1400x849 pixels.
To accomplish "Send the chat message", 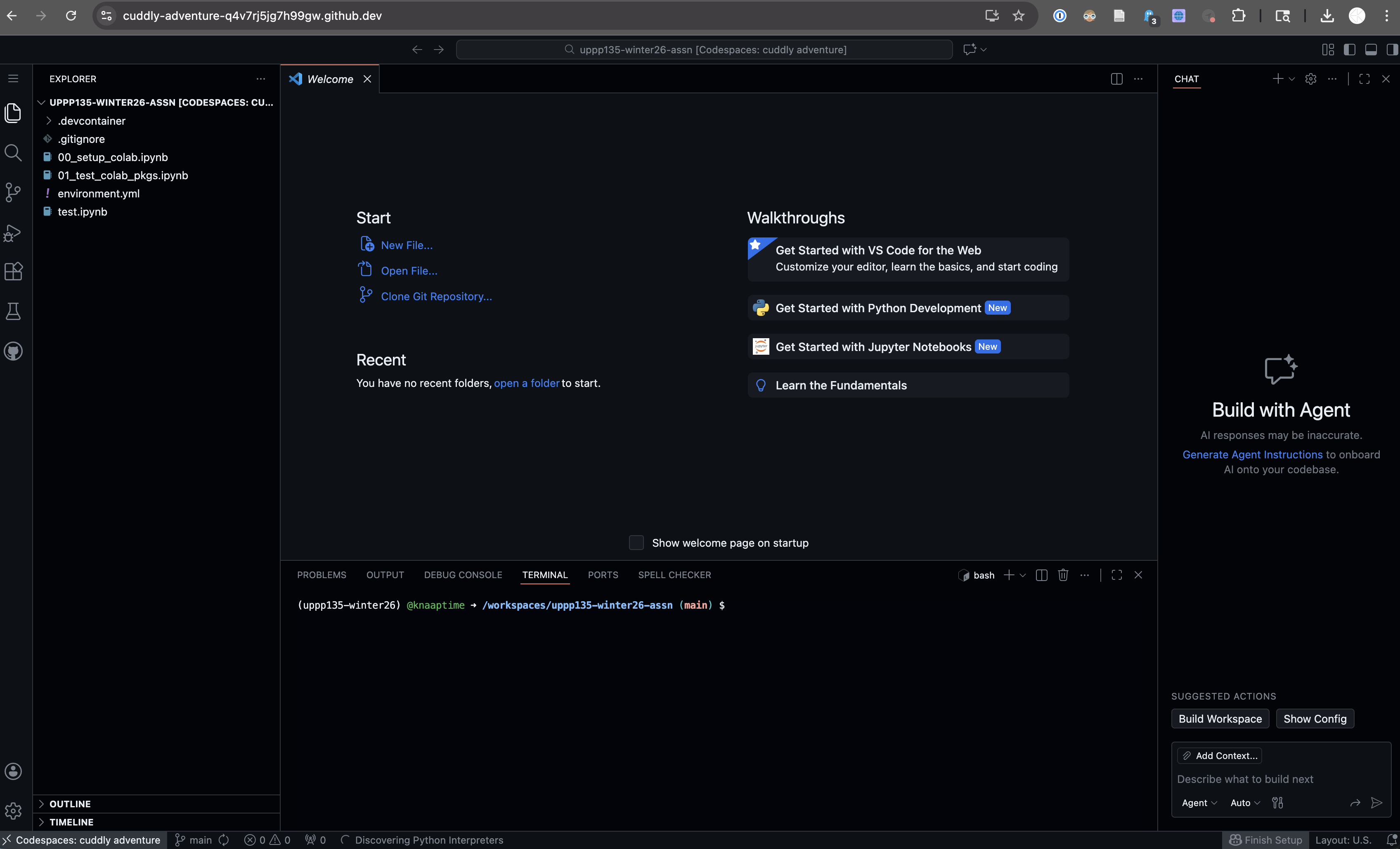I will pos(1376,803).
